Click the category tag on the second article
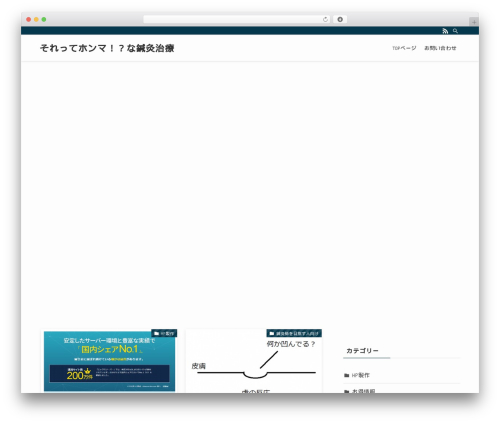The height and width of the screenshot is (423, 500). 294,333
